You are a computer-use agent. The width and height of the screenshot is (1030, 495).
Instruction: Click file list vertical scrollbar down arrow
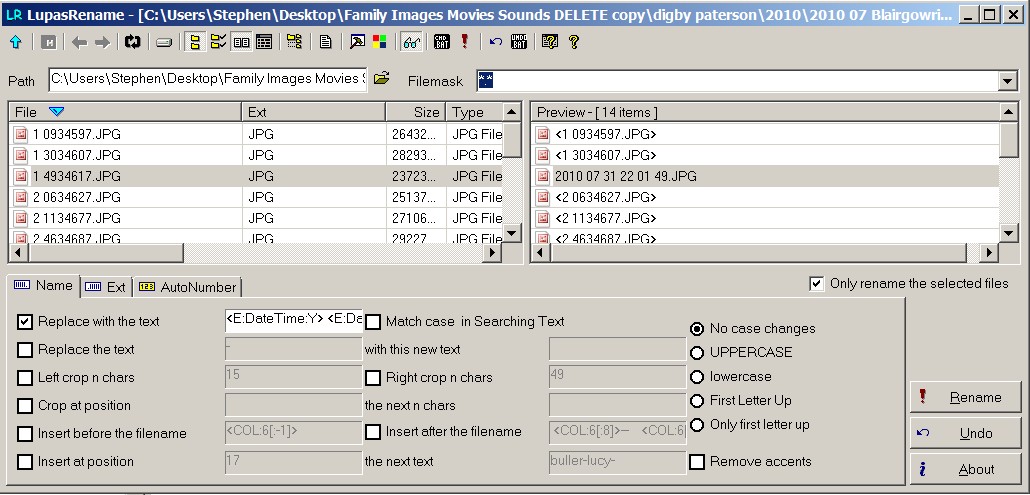(x=513, y=232)
